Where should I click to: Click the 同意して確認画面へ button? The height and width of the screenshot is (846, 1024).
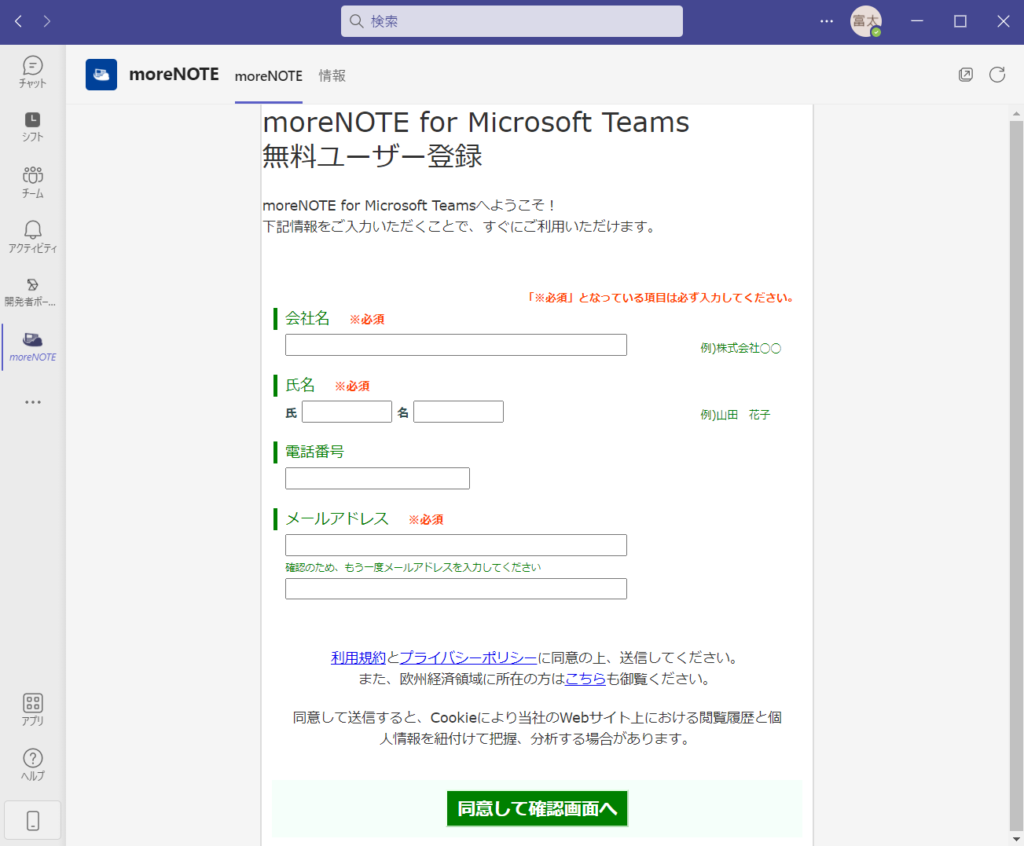click(537, 809)
